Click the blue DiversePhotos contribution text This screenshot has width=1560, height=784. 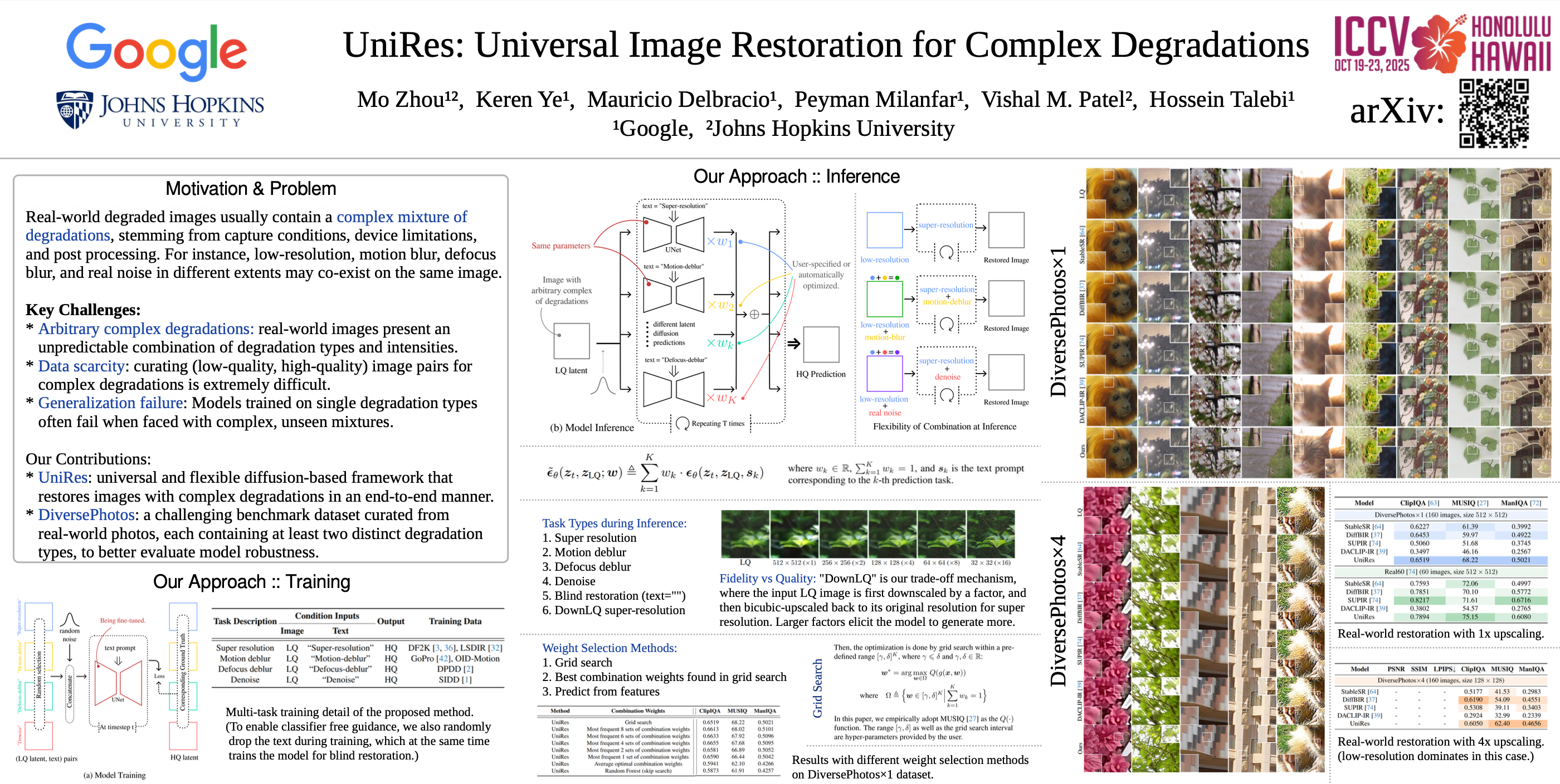[x=86, y=514]
